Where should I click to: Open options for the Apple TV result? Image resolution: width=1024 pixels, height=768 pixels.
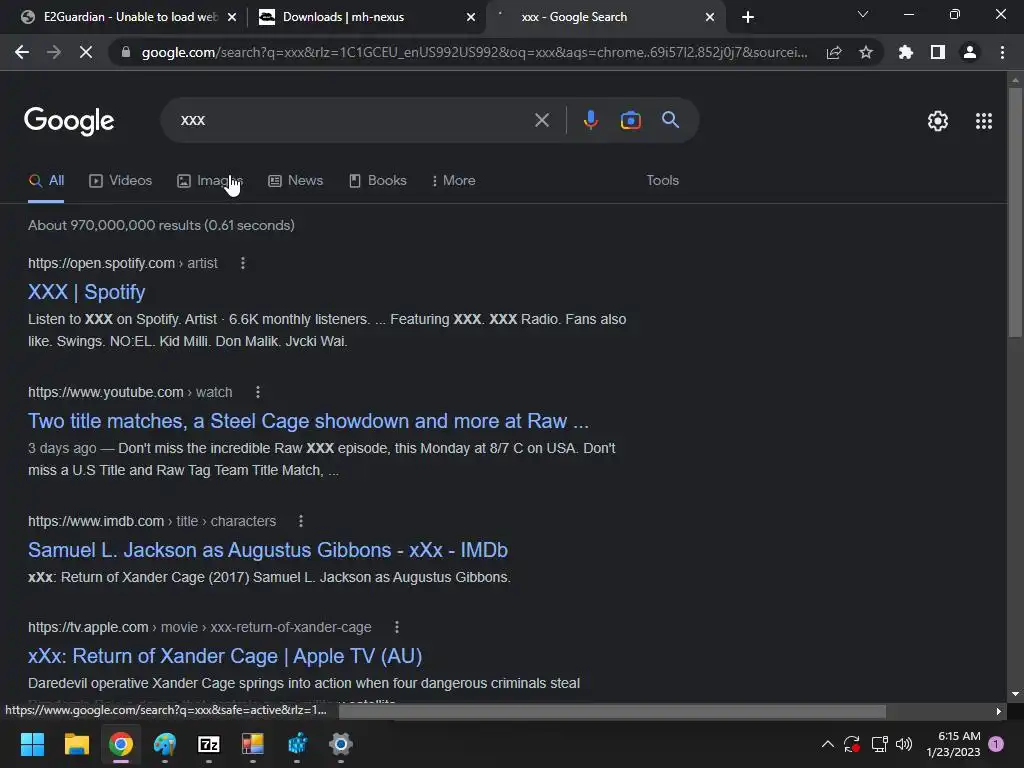point(397,627)
